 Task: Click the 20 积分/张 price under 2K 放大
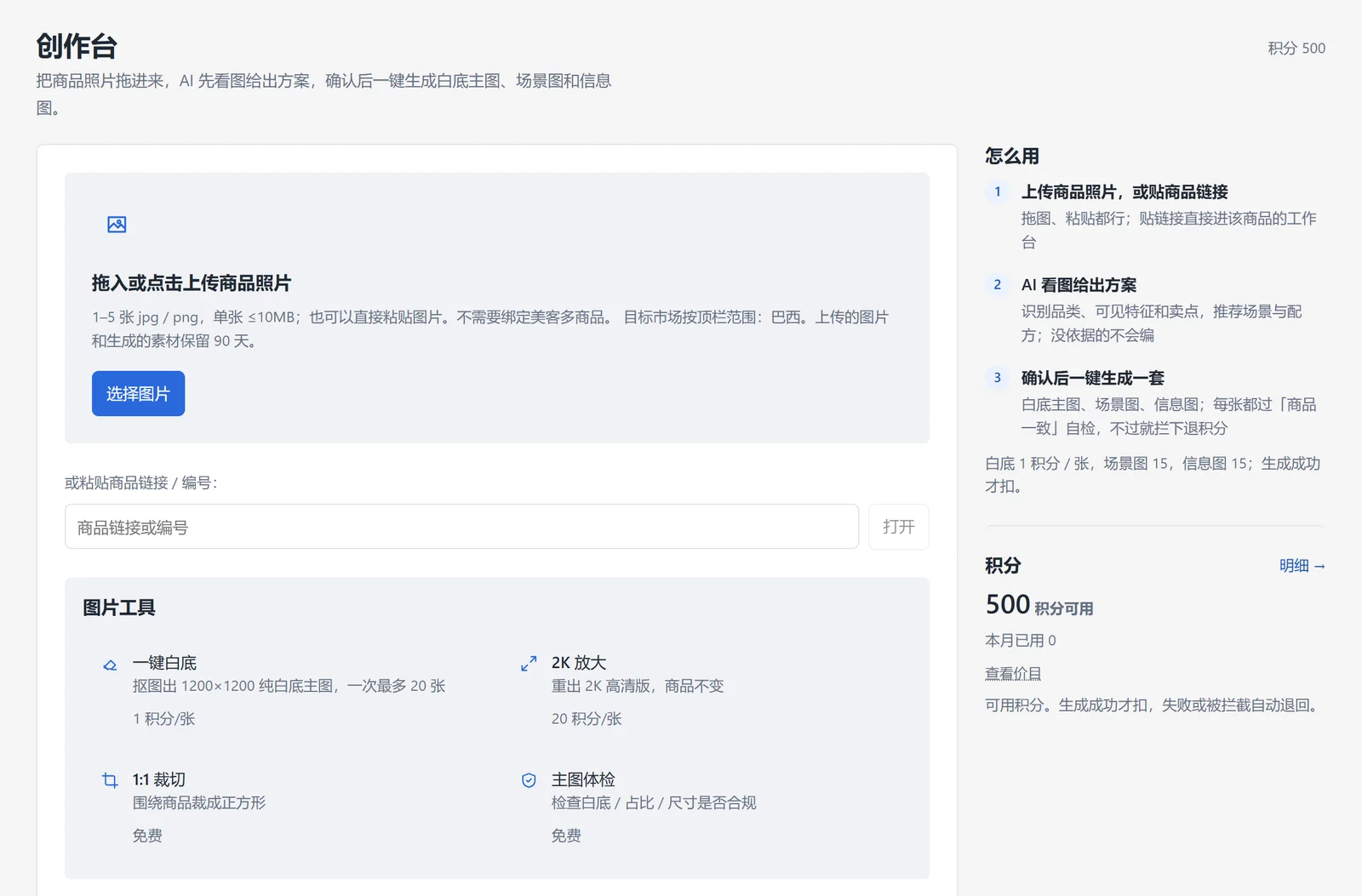[x=587, y=719]
